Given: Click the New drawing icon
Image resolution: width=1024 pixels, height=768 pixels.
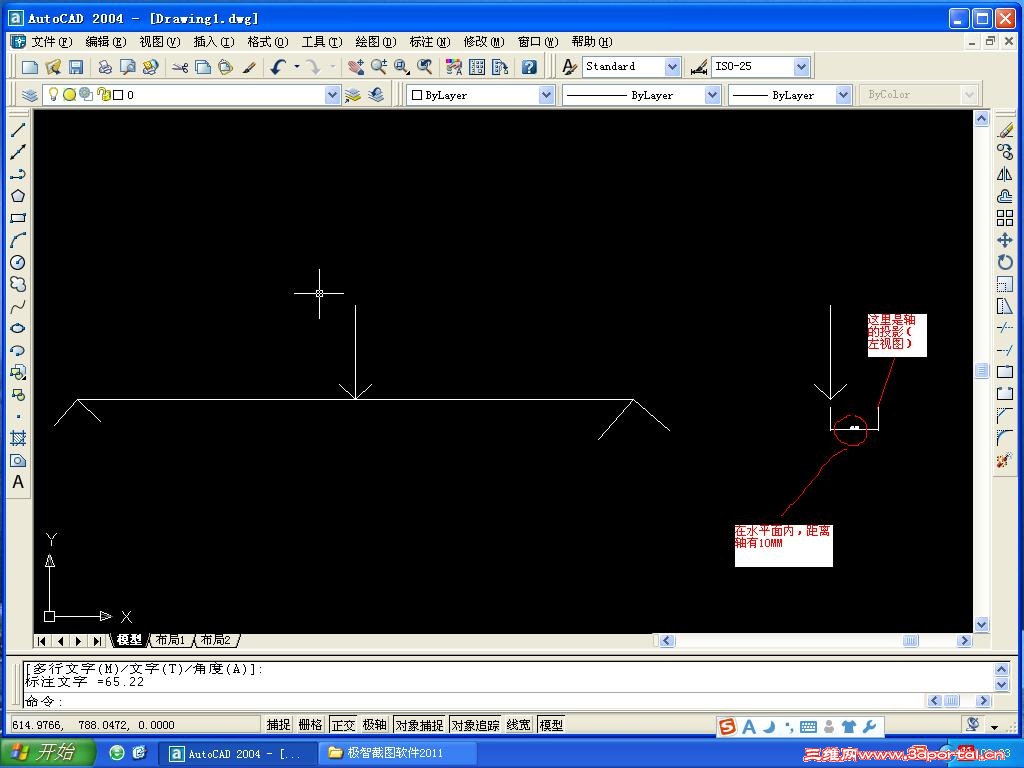Looking at the screenshot, I should click(30, 67).
